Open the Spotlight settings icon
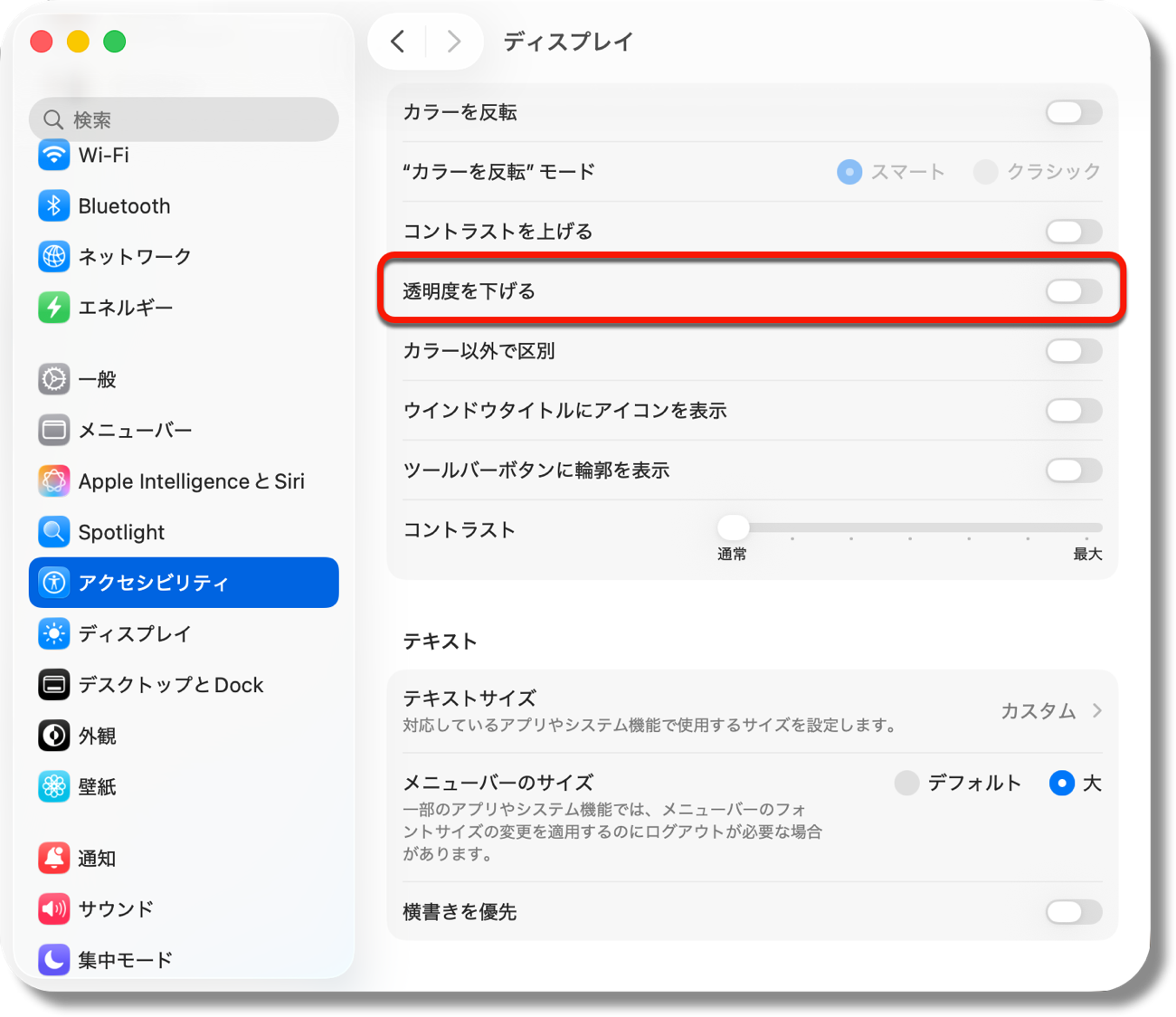This screenshot has width=1176, height=1017. click(54, 532)
